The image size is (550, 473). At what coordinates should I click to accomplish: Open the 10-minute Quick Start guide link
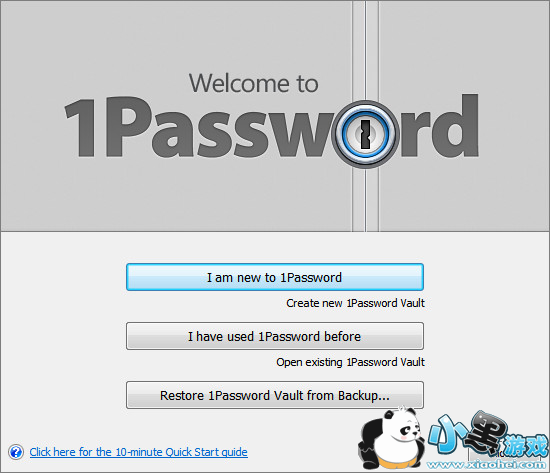139,452
